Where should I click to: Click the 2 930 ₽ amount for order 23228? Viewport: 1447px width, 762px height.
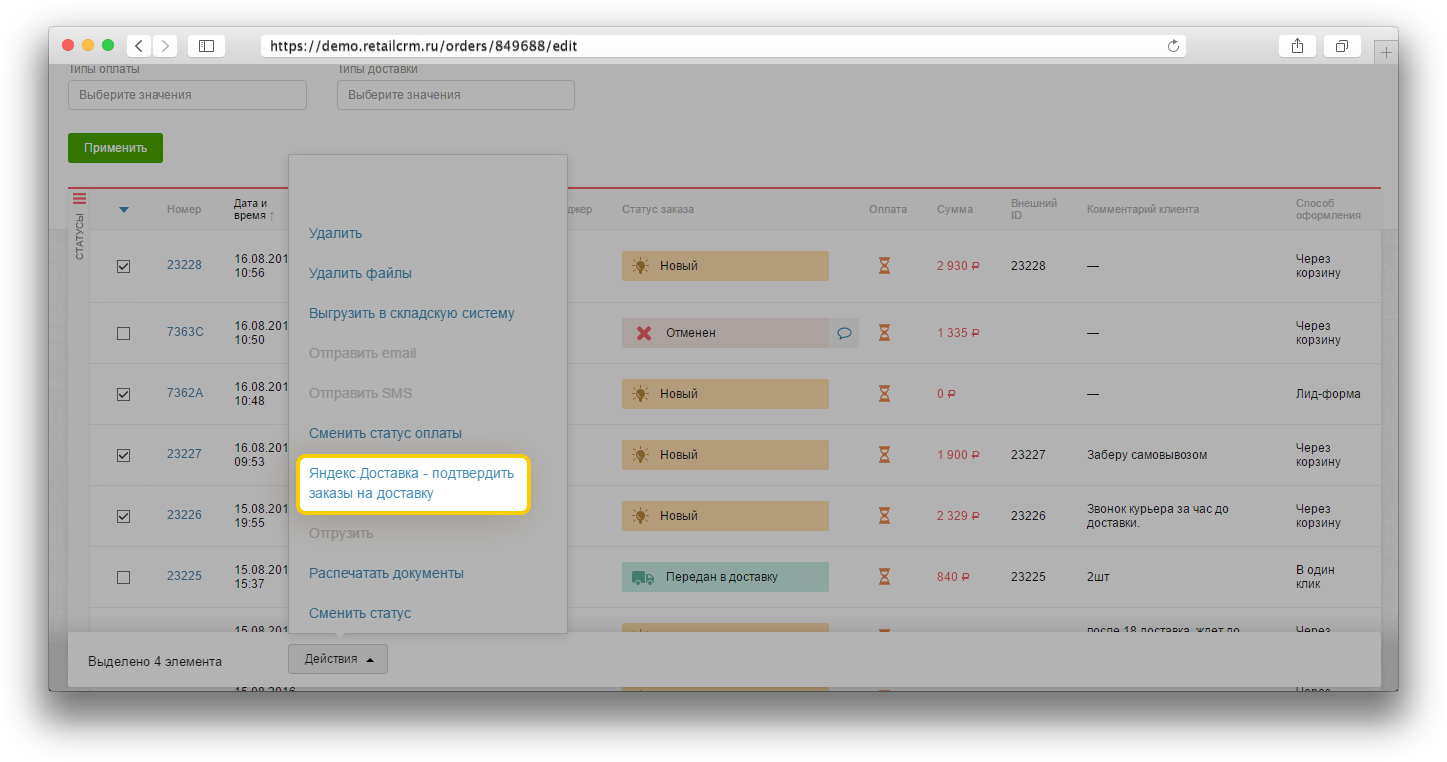pyautogui.click(x=958, y=266)
